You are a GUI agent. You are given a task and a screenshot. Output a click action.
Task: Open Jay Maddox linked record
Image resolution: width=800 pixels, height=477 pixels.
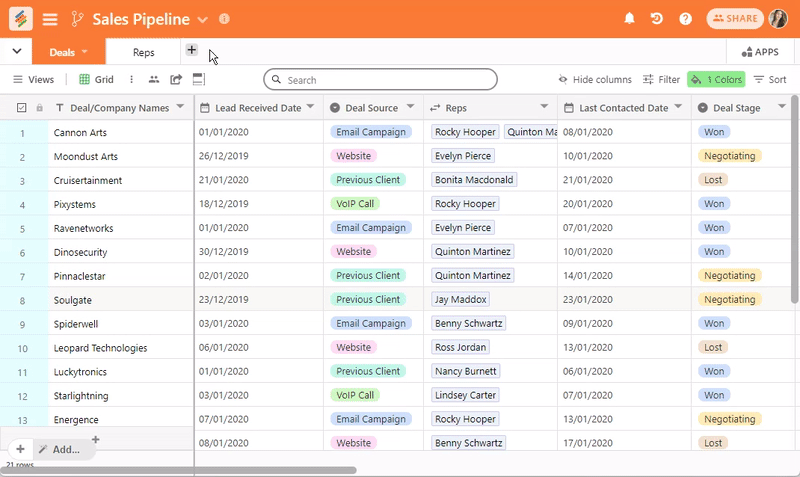460,299
